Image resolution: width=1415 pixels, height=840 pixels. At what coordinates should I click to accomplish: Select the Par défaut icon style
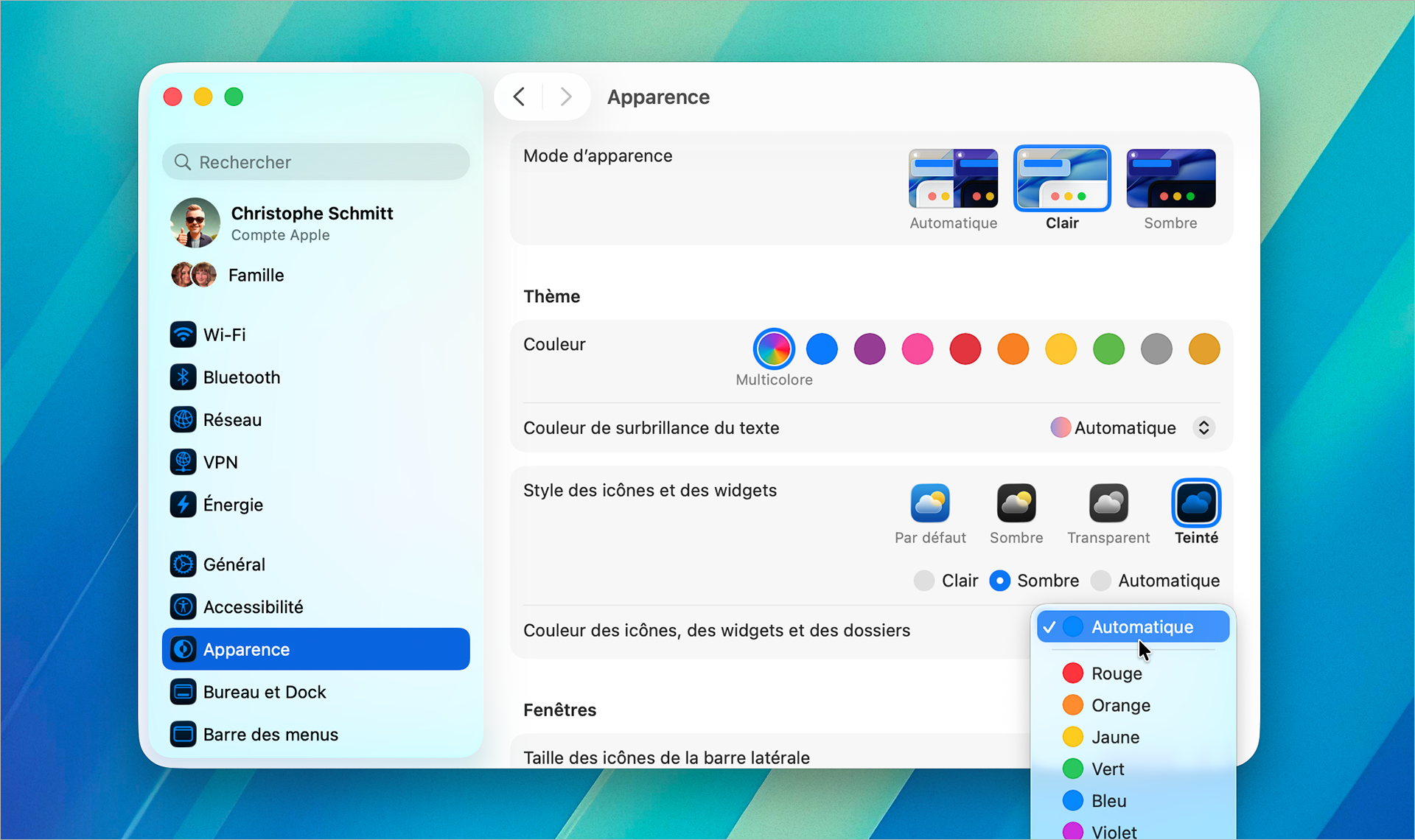click(x=929, y=504)
